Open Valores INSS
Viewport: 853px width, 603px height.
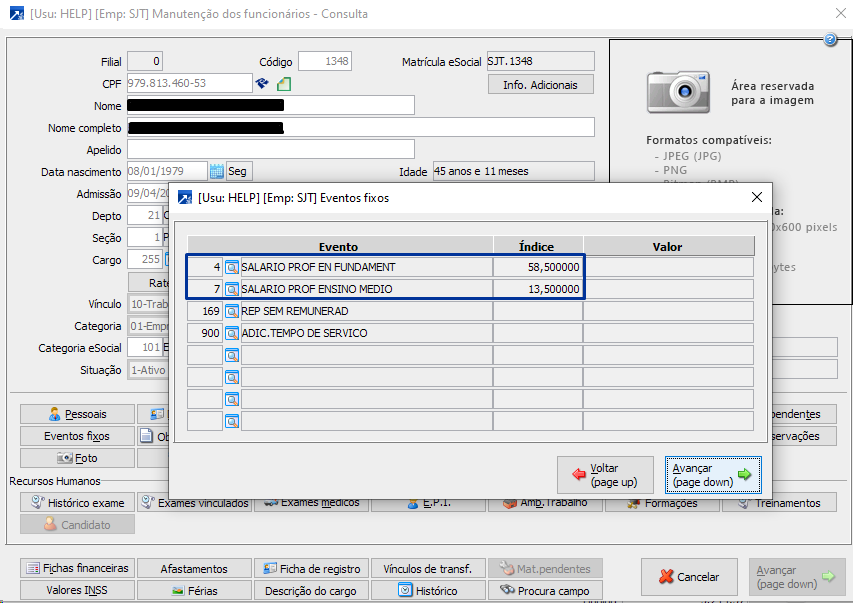pos(77,590)
